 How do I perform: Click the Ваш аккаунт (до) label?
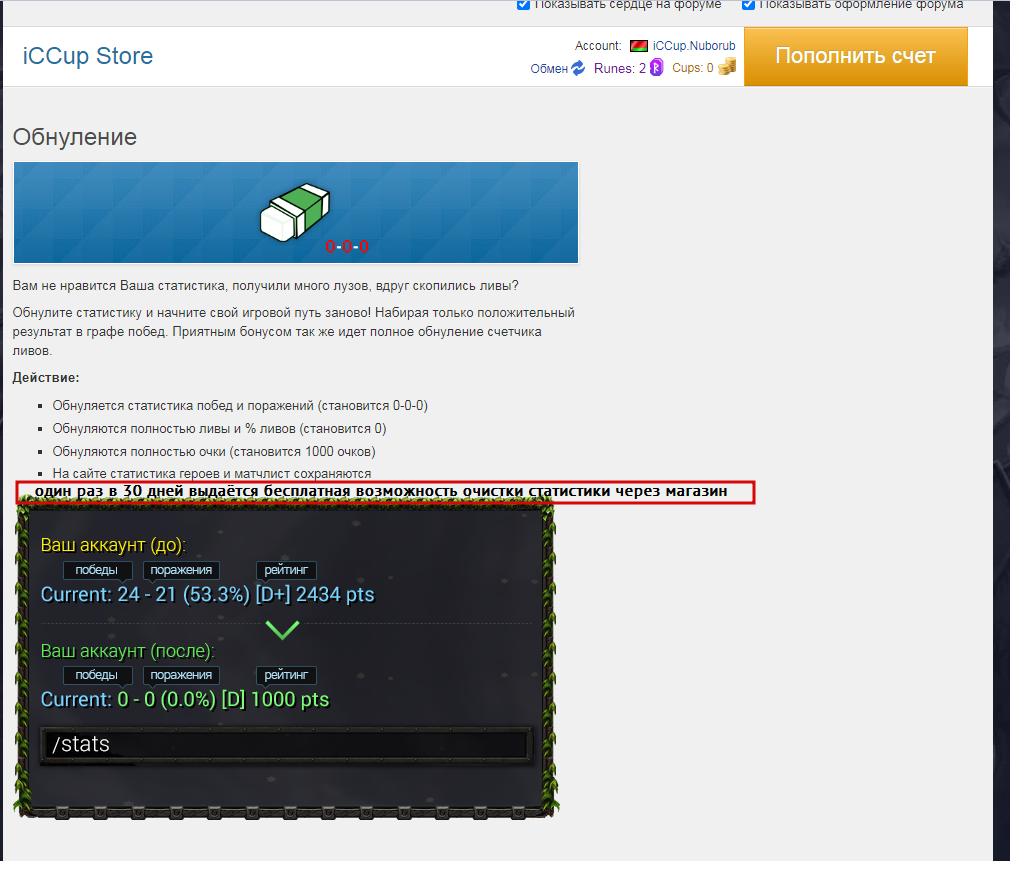(x=113, y=545)
